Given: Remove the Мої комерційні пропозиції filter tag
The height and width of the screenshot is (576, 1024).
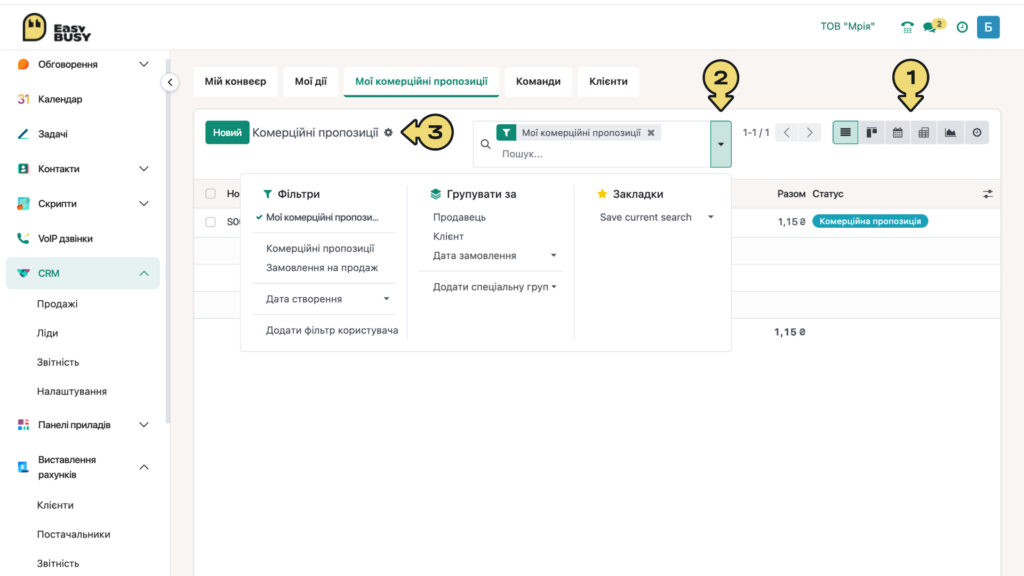Looking at the screenshot, I should [x=651, y=133].
